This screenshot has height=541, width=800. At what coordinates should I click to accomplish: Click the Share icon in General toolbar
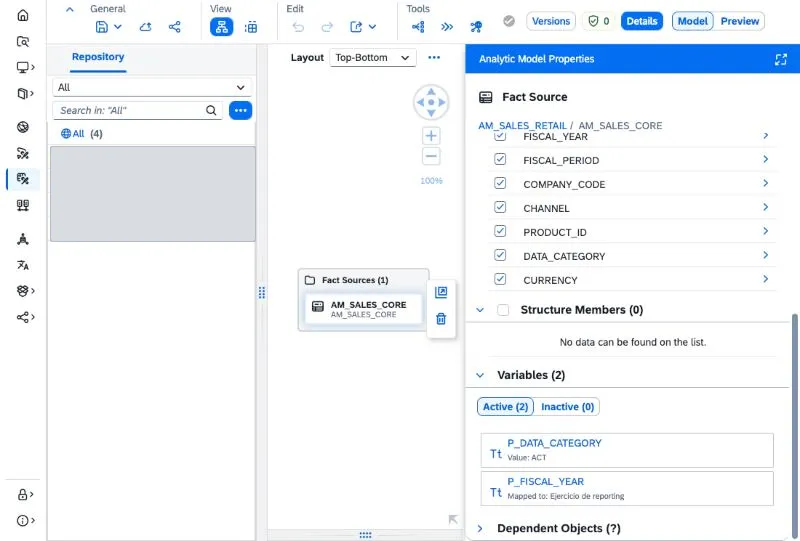point(174,27)
